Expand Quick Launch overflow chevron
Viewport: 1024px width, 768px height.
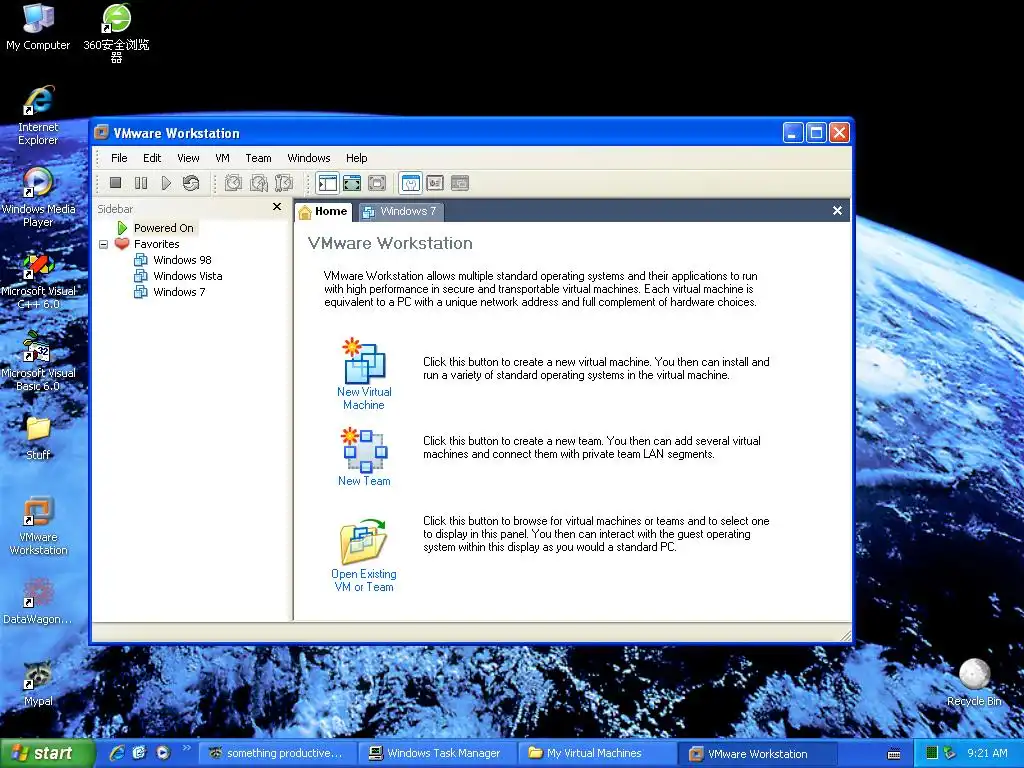point(186,748)
